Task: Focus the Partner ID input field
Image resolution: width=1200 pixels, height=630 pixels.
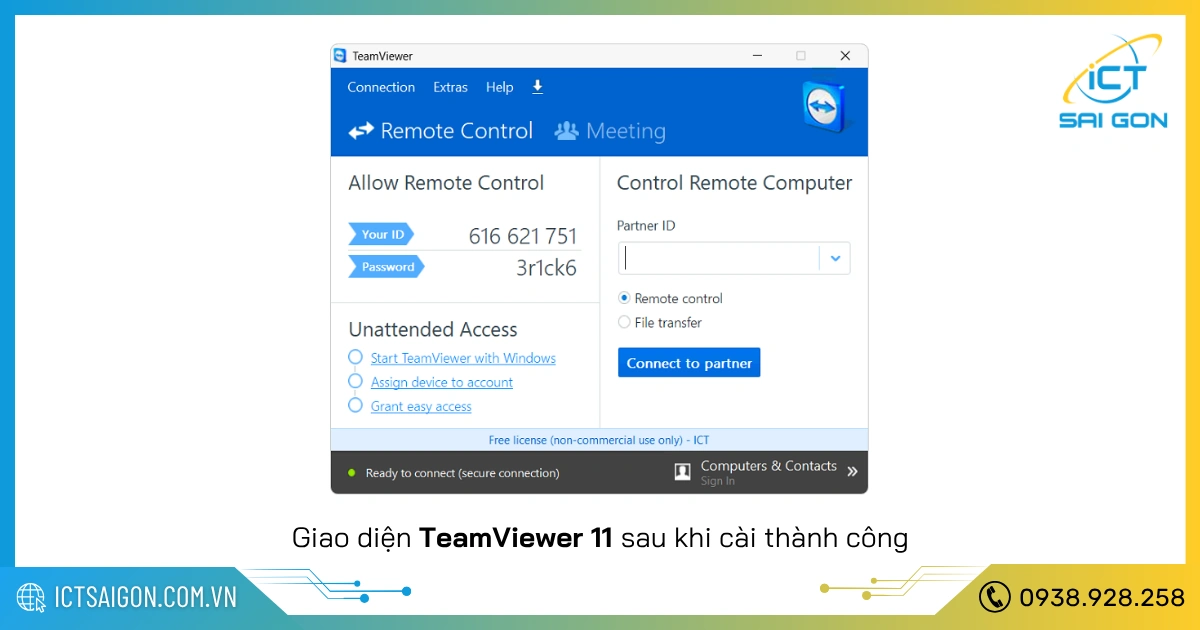Action: (719, 258)
